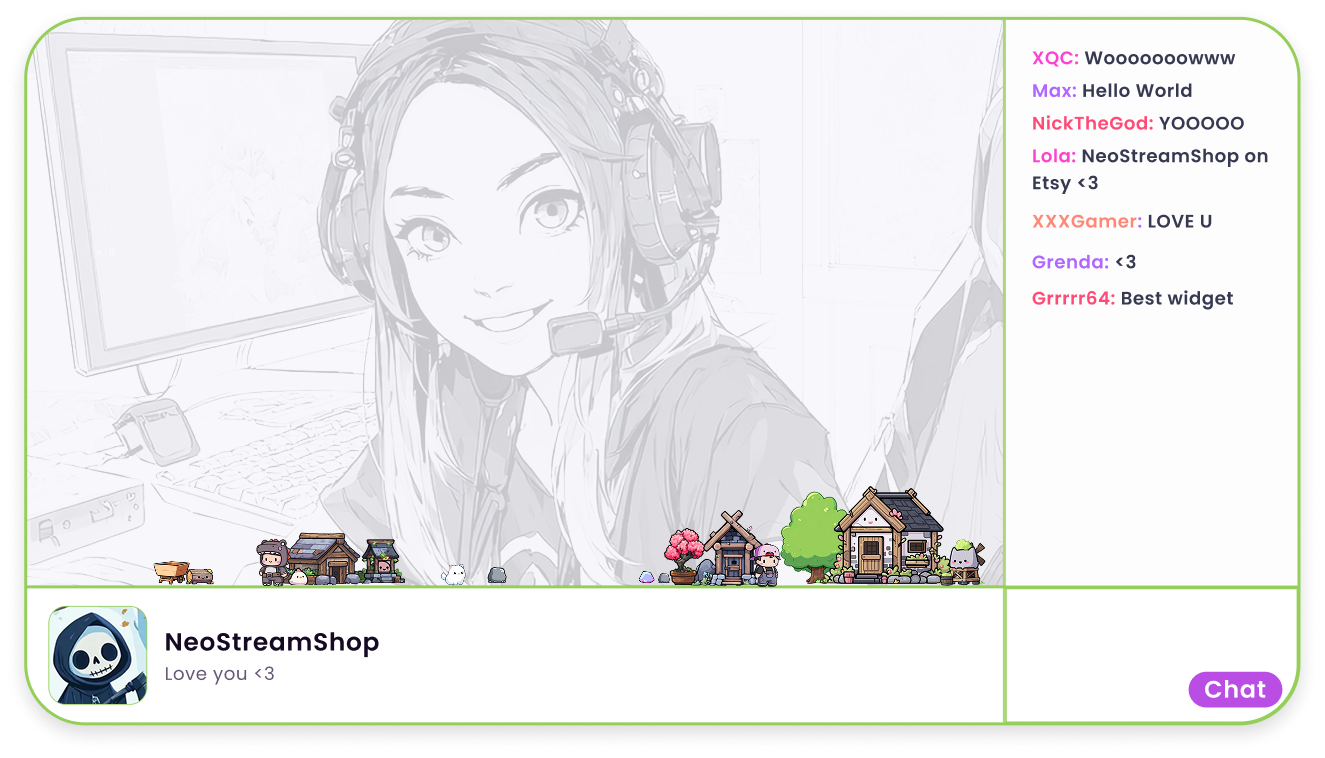Select the NeoStreamShop channel name

pos(271,642)
